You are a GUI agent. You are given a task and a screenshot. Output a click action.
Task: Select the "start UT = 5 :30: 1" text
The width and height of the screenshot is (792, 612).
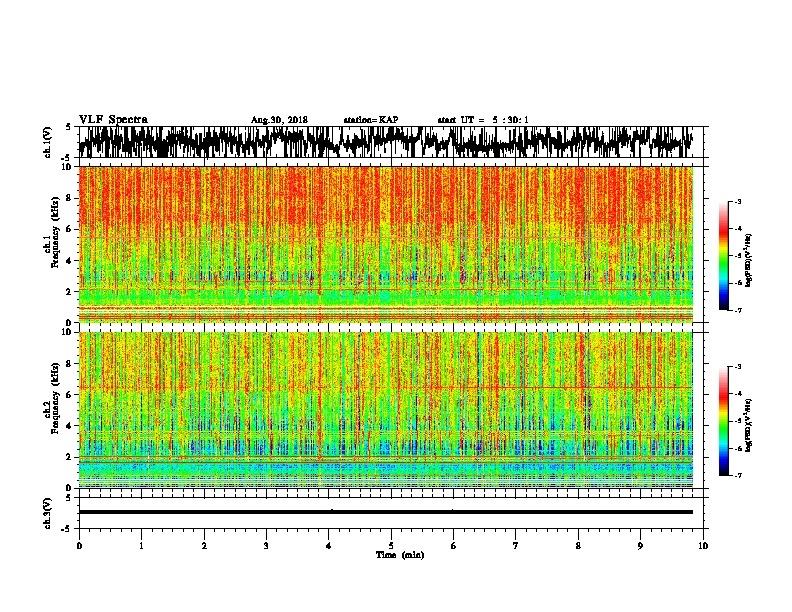pos(483,120)
